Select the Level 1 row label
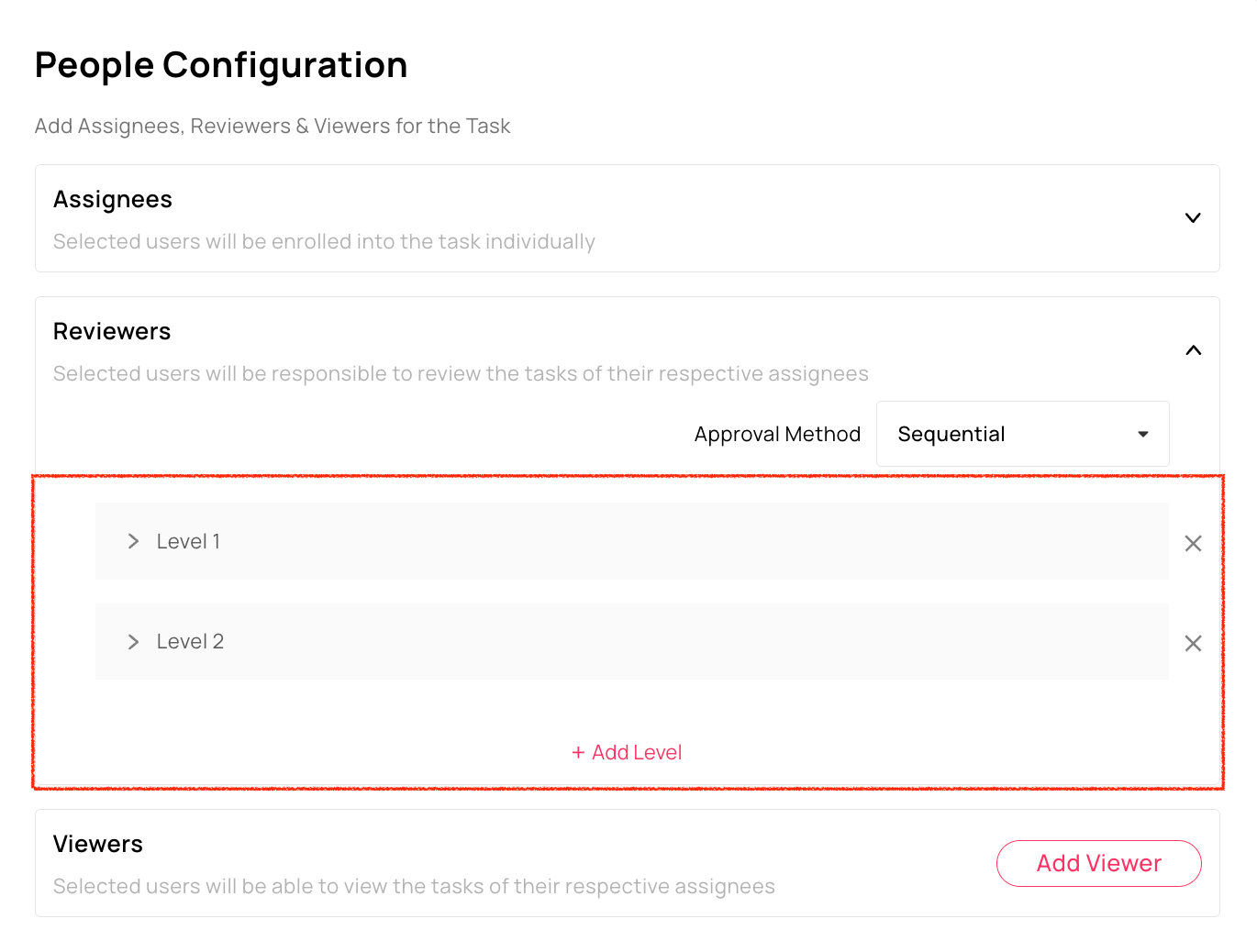Image resolution: width=1257 pixels, height=952 pixels. (x=188, y=541)
